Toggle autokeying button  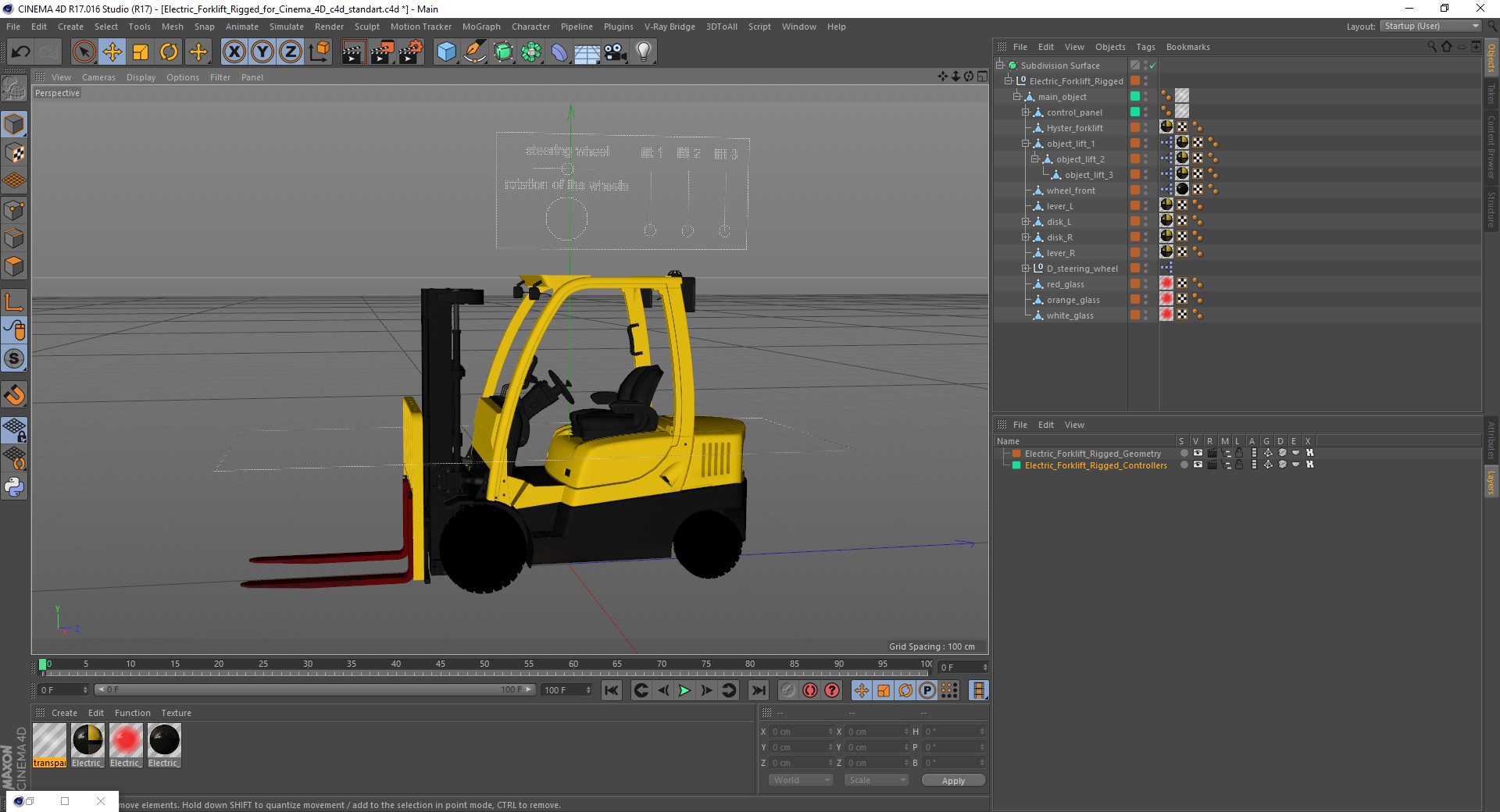(x=810, y=690)
